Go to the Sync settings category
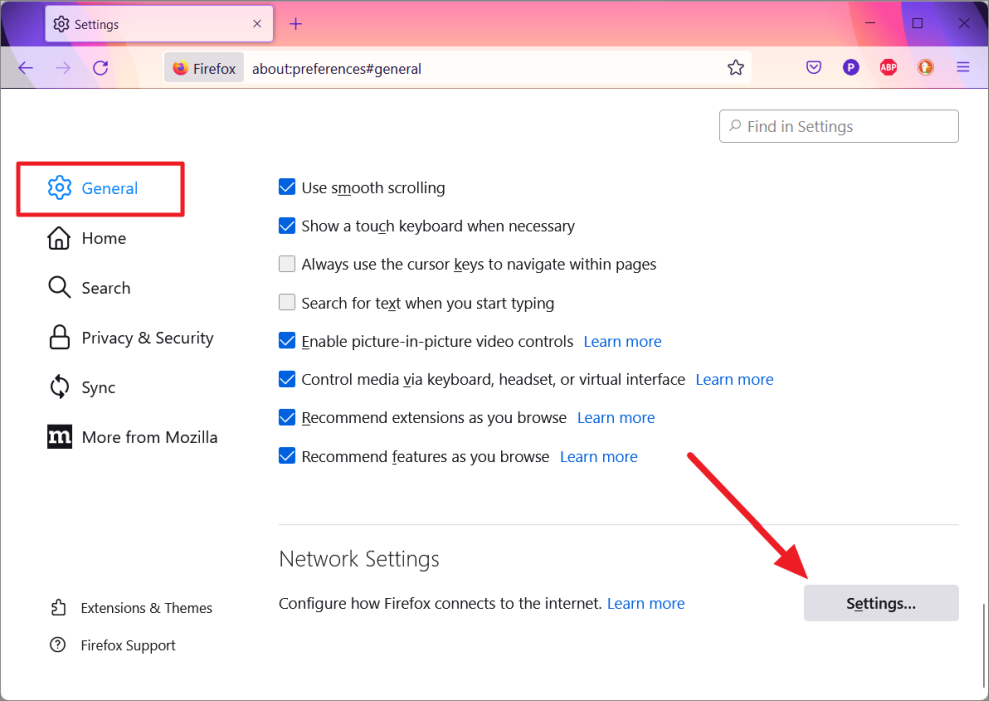 click(x=82, y=387)
